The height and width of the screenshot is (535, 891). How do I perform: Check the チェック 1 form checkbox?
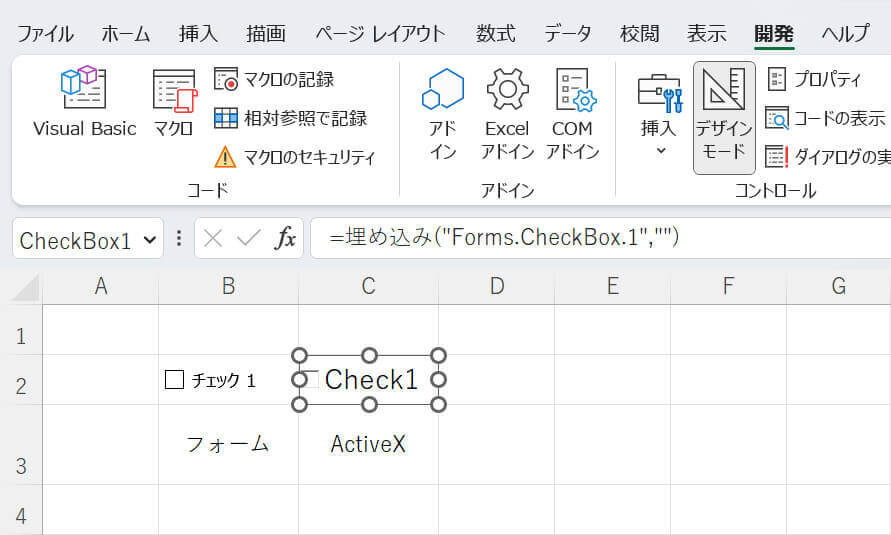(x=174, y=380)
